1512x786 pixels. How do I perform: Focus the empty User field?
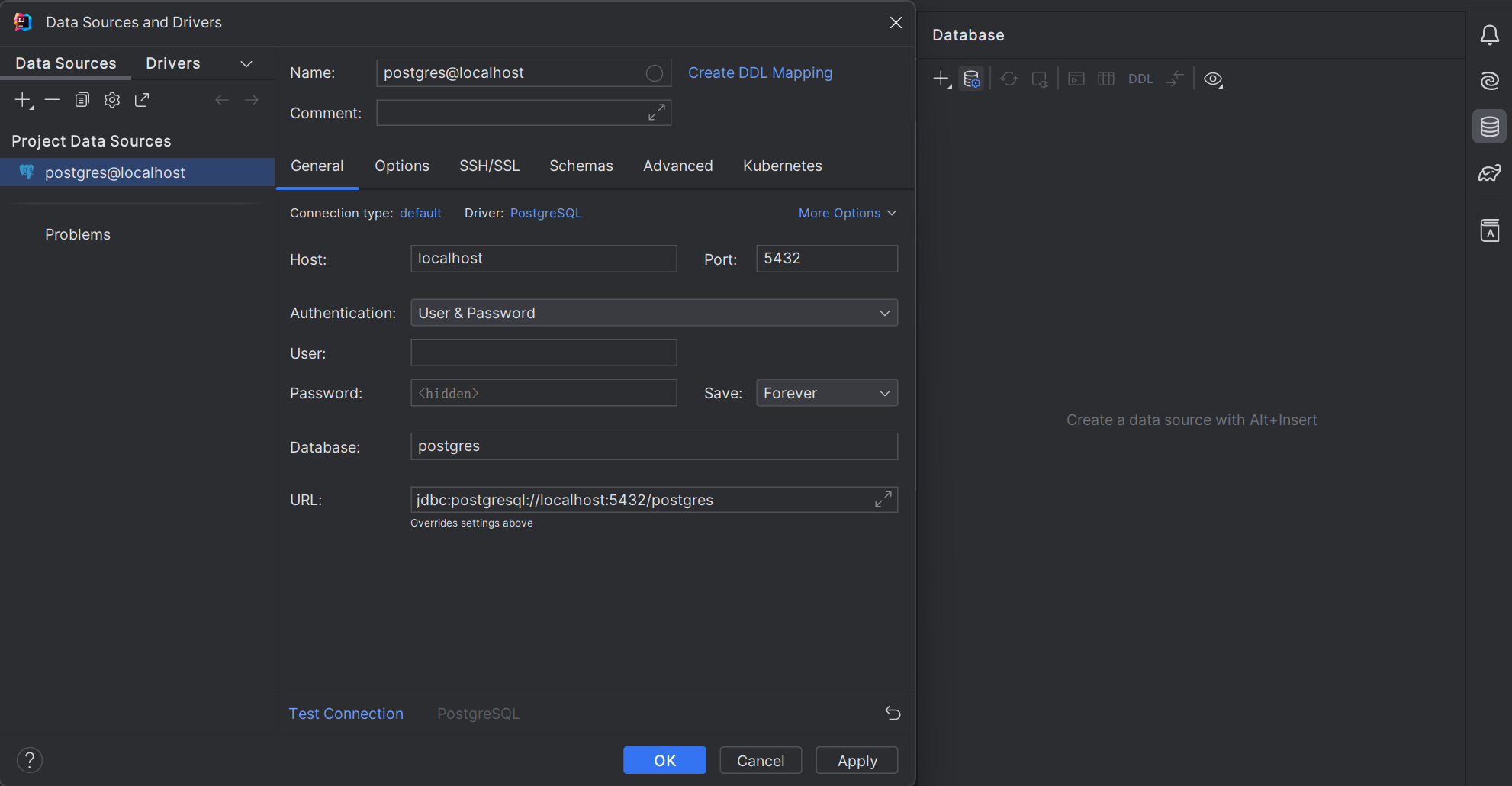(x=544, y=353)
